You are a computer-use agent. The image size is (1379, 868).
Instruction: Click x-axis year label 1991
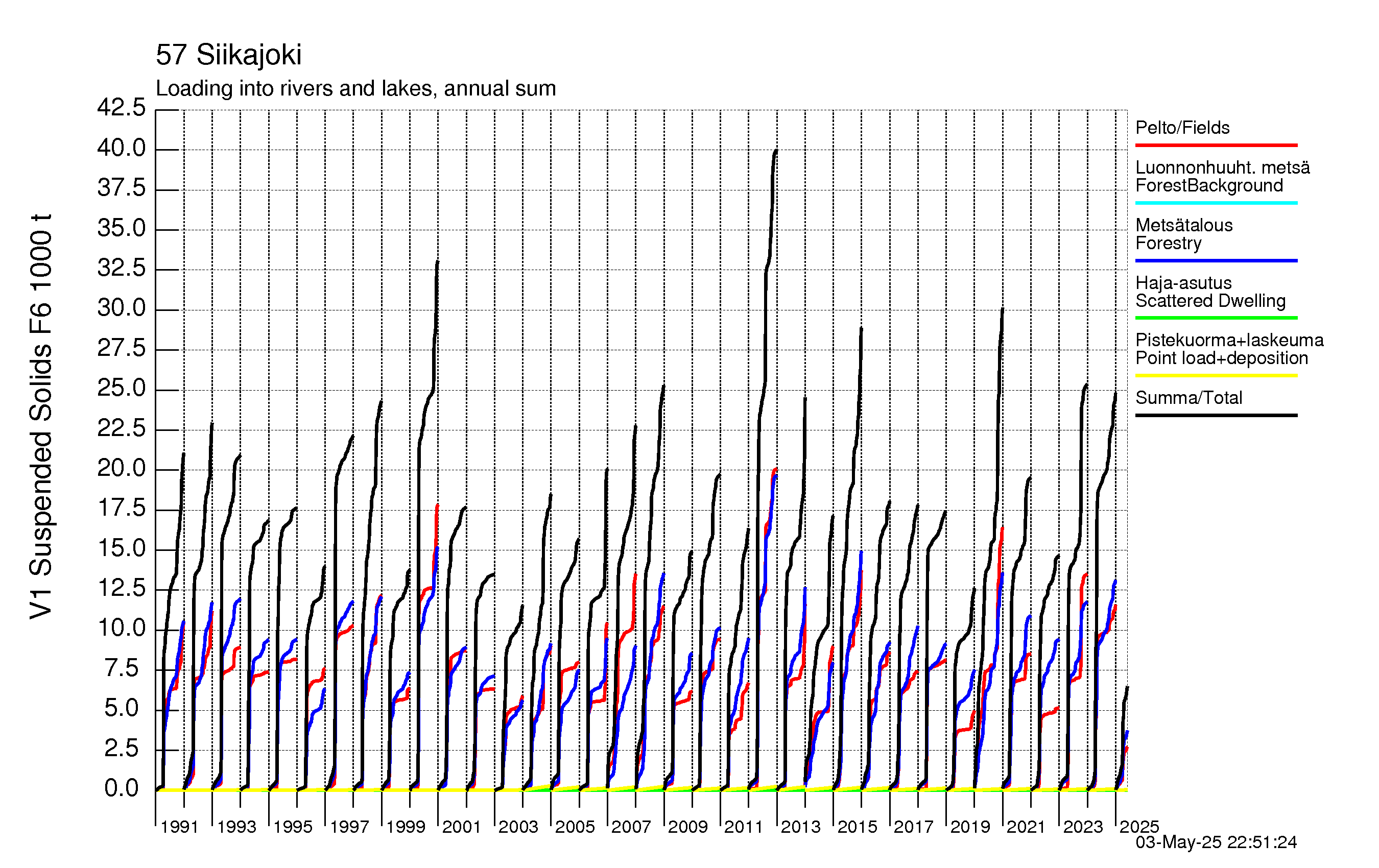point(180,827)
